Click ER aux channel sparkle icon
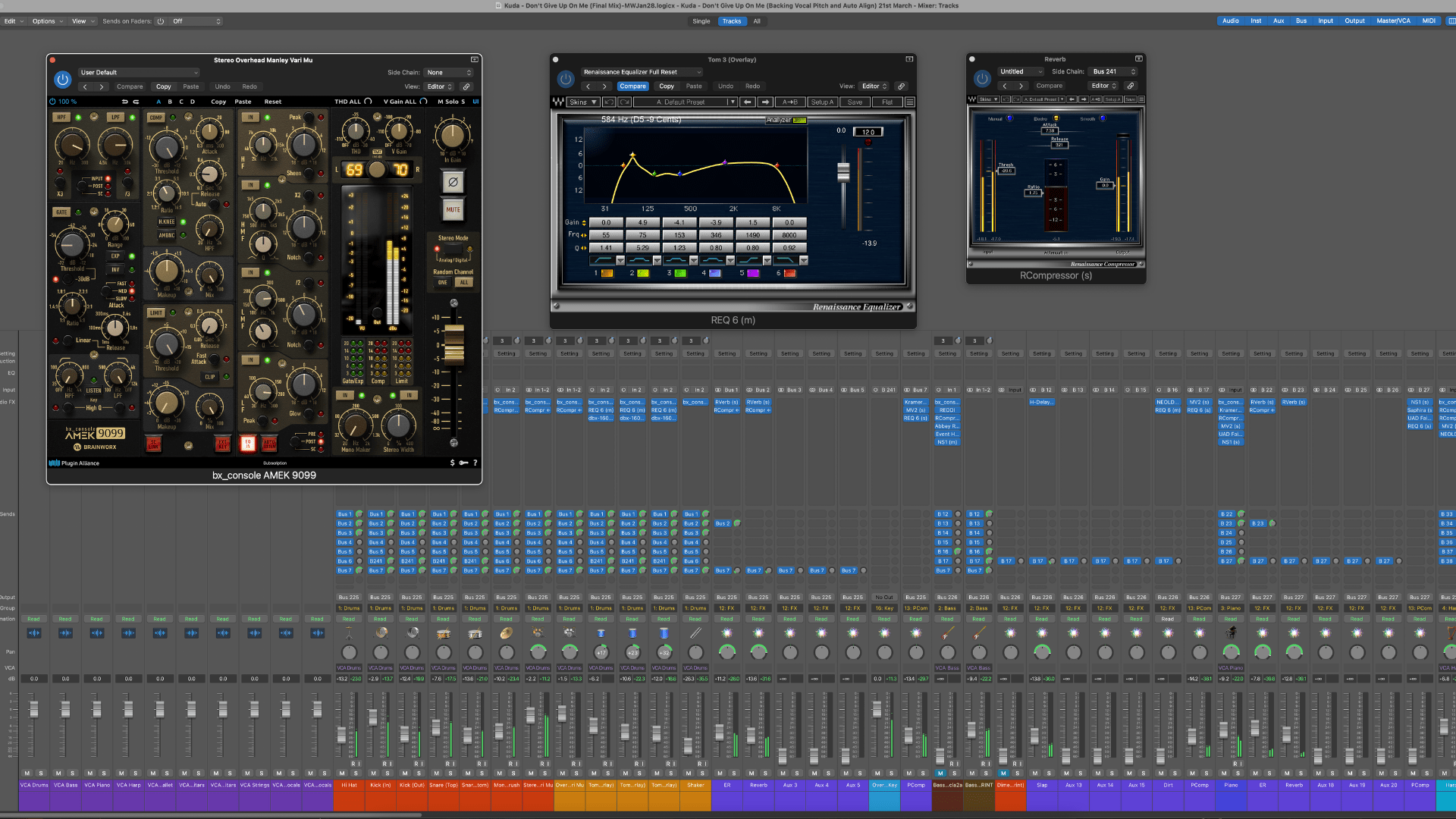Image resolution: width=1456 pixels, height=819 pixels. click(727, 633)
